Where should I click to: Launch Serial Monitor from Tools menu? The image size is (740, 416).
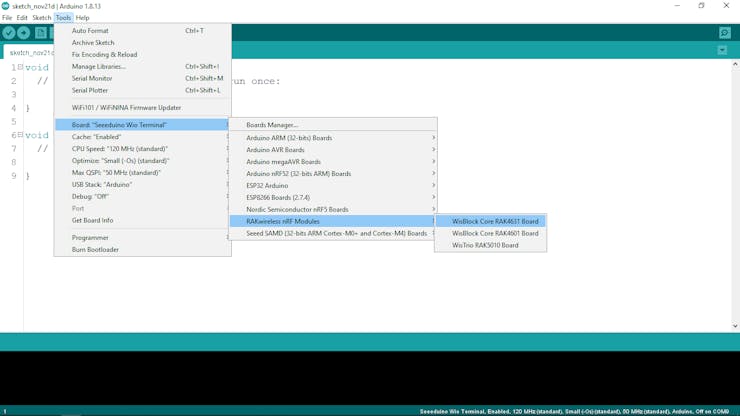(x=143, y=78)
